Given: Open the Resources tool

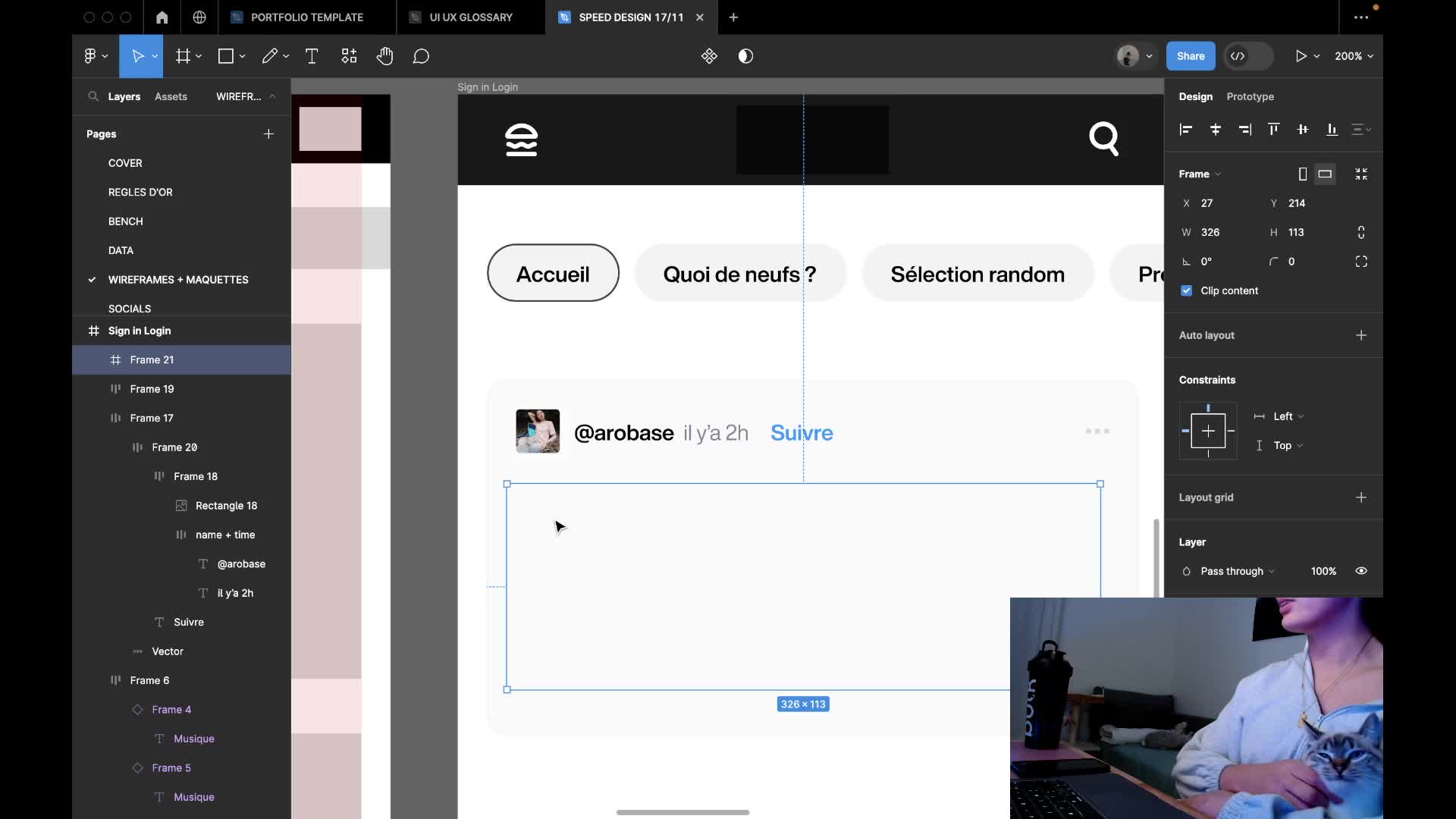Looking at the screenshot, I should [349, 56].
